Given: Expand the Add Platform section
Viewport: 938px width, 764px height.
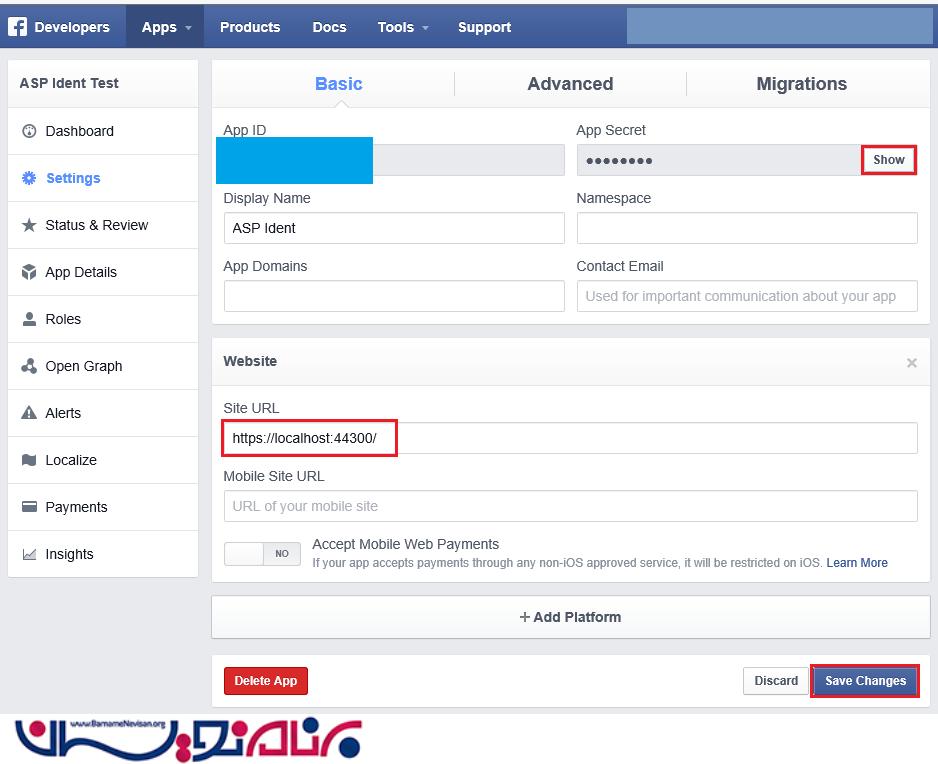Looking at the screenshot, I should click(570, 617).
